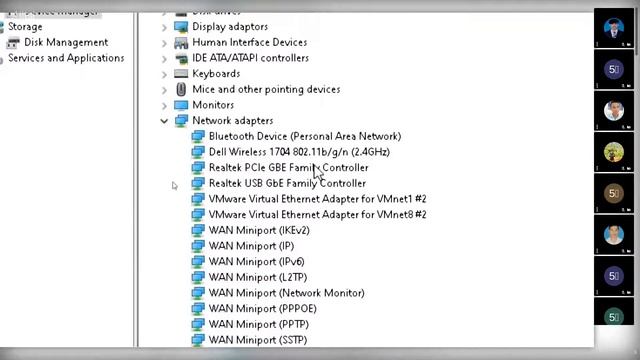Select the Network adapters label
This screenshot has width=640, height=360.
[x=233, y=121]
